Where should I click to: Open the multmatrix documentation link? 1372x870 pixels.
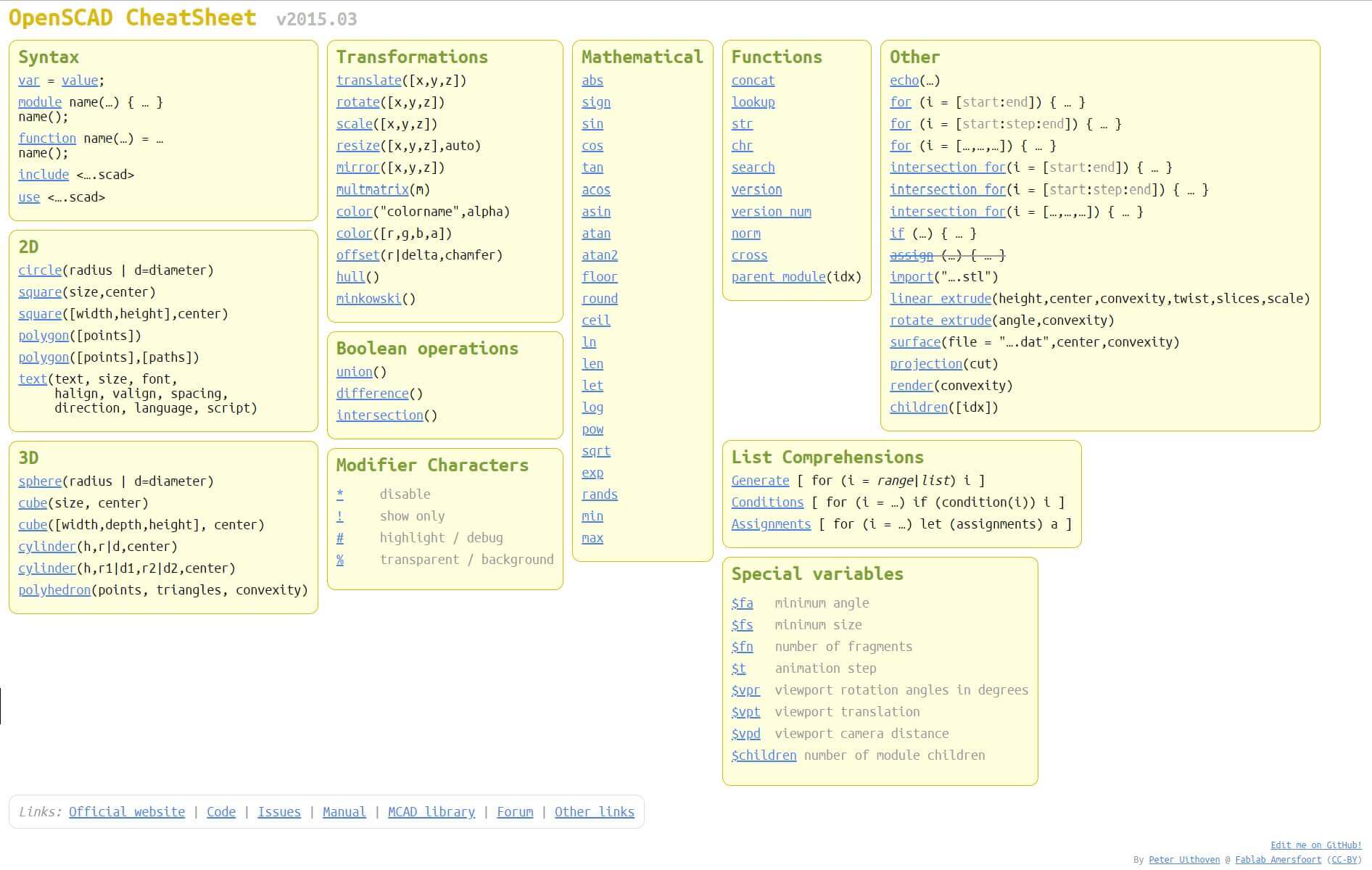click(372, 189)
